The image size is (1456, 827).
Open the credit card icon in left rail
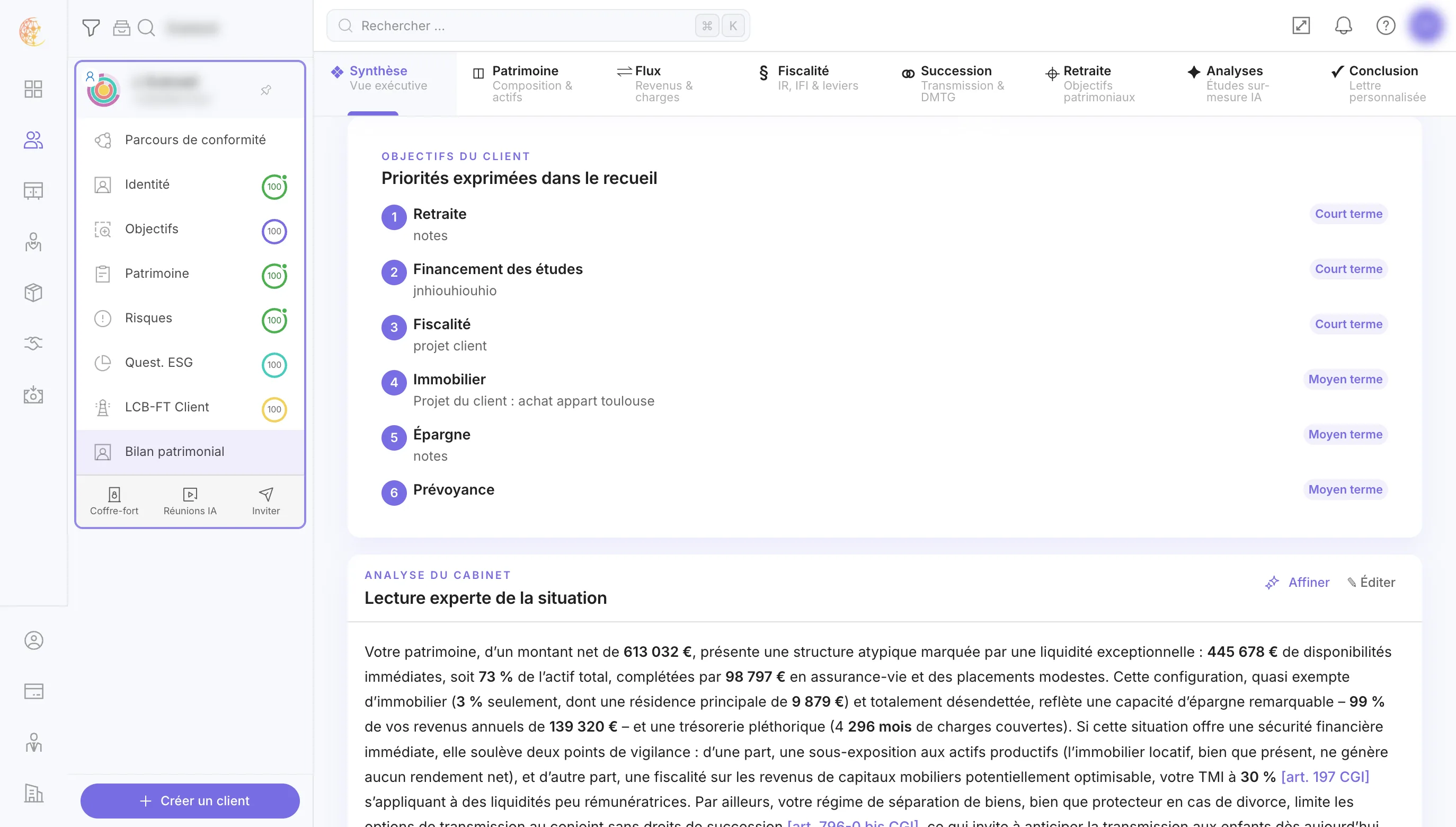pos(33,691)
